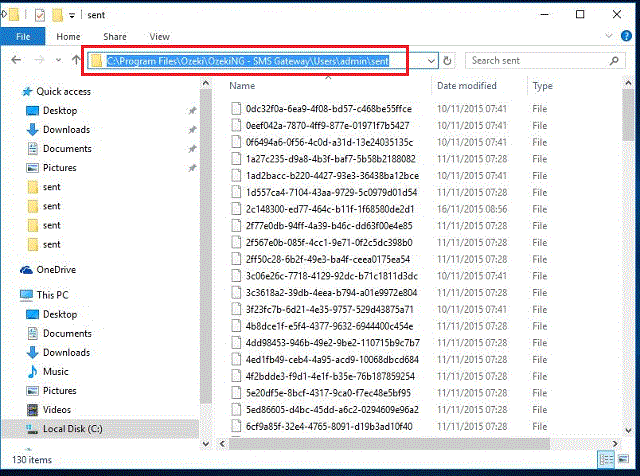This screenshot has height=476, width=640.
Task: Switch to the View ribbon tab
Action: tap(160, 37)
